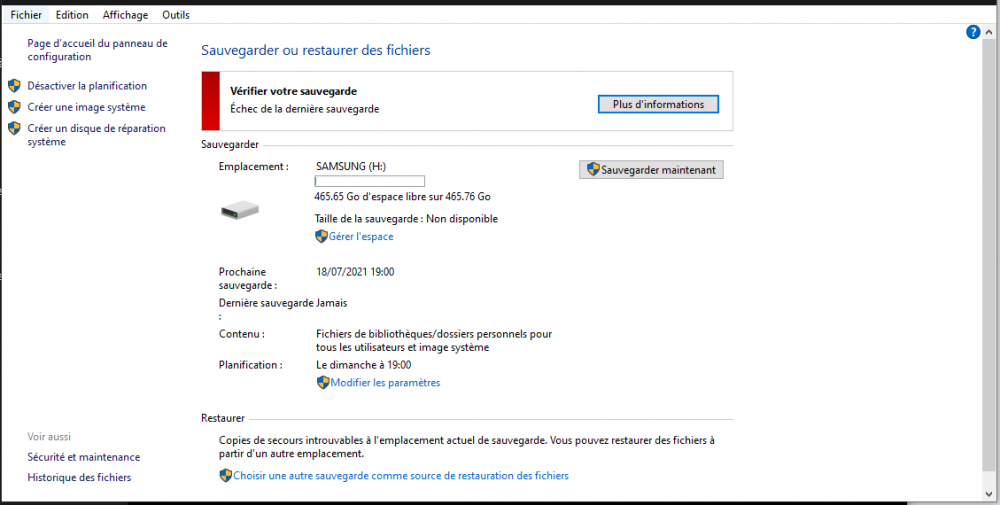The image size is (1000, 505).
Task: Click the text Échec de la dernière sauvegarde
Action: tap(305, 109)
